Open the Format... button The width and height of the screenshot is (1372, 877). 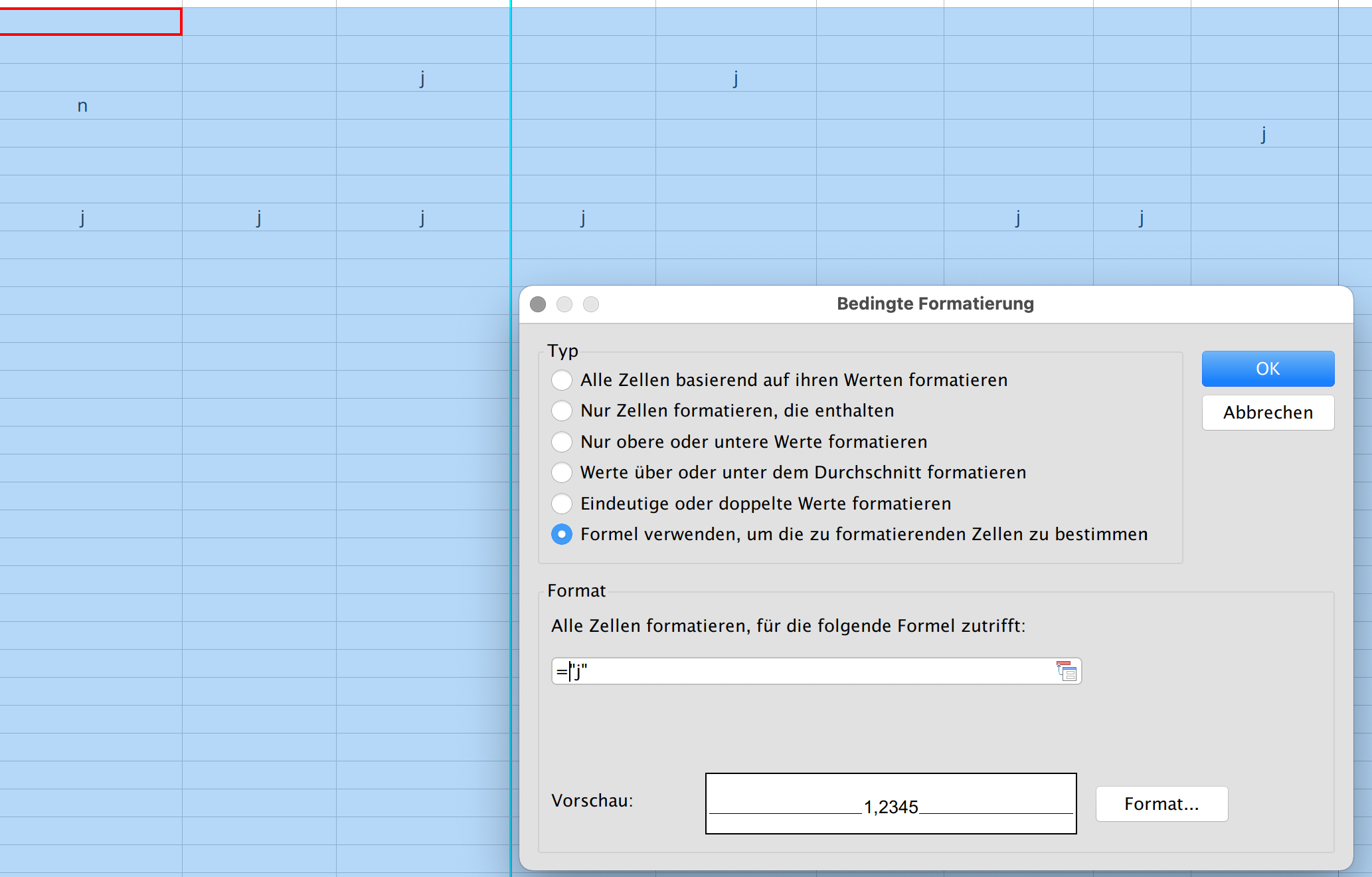tap(1161, 804)
